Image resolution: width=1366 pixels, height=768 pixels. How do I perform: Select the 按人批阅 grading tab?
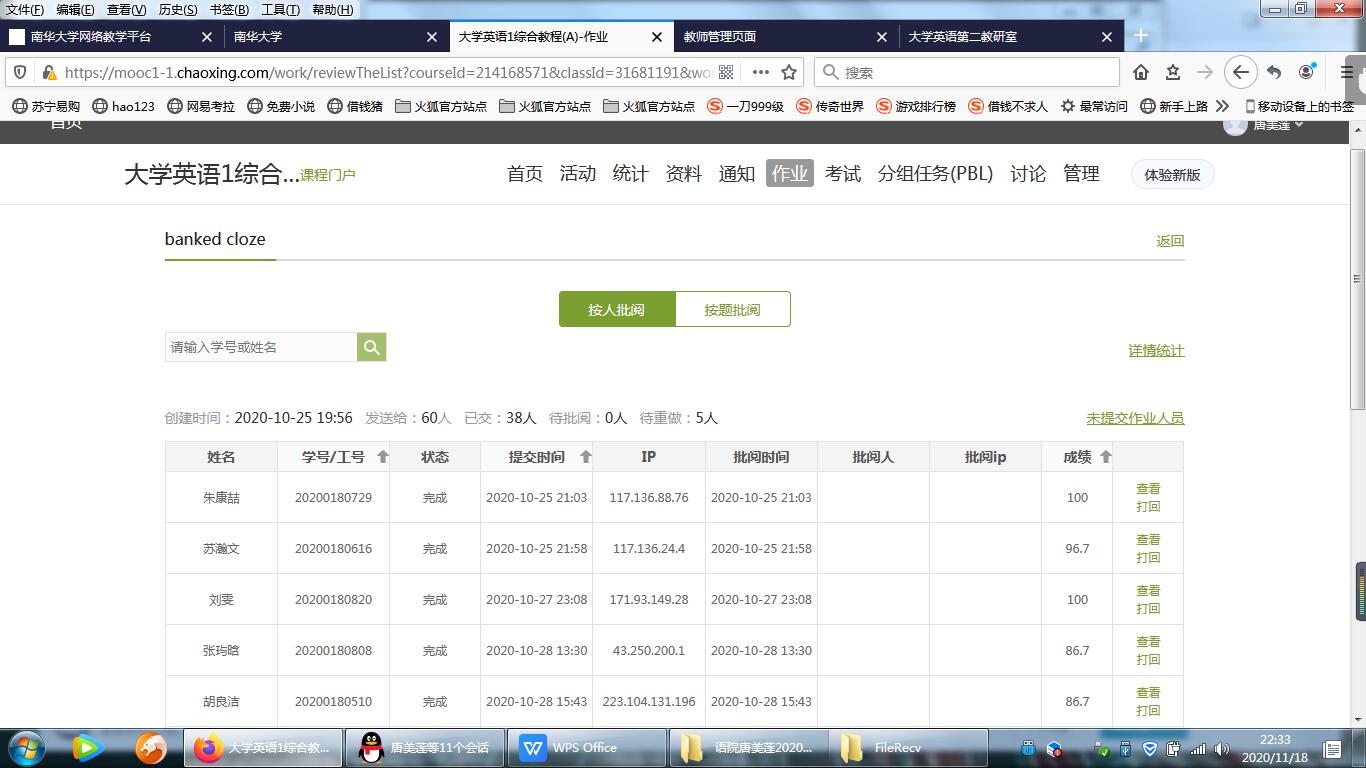coord(617,310)
